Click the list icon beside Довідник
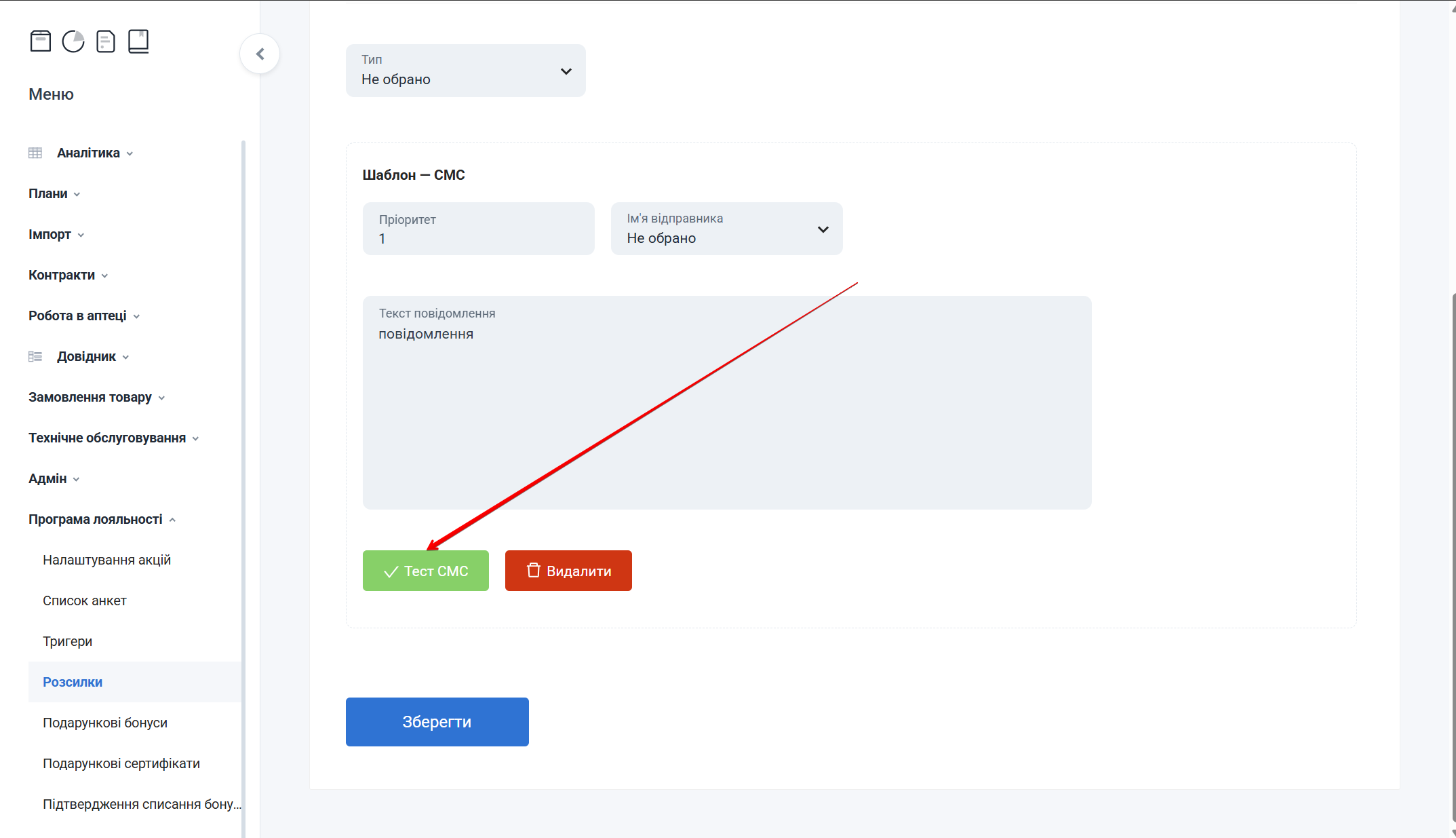The height and width of the screenshot is (838, 1456). click(35, 356)
